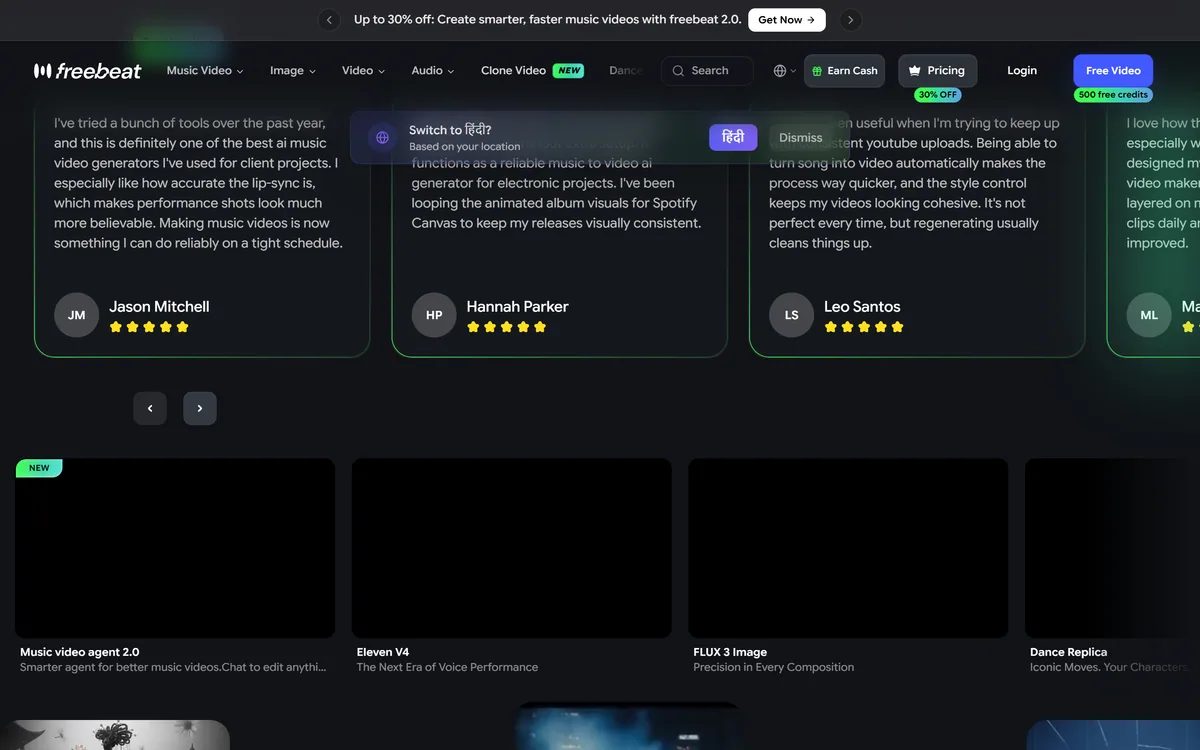Click Leo Santos's LS avatar
The width and height of the screenshot is (1200, 750).
[792, 315]
